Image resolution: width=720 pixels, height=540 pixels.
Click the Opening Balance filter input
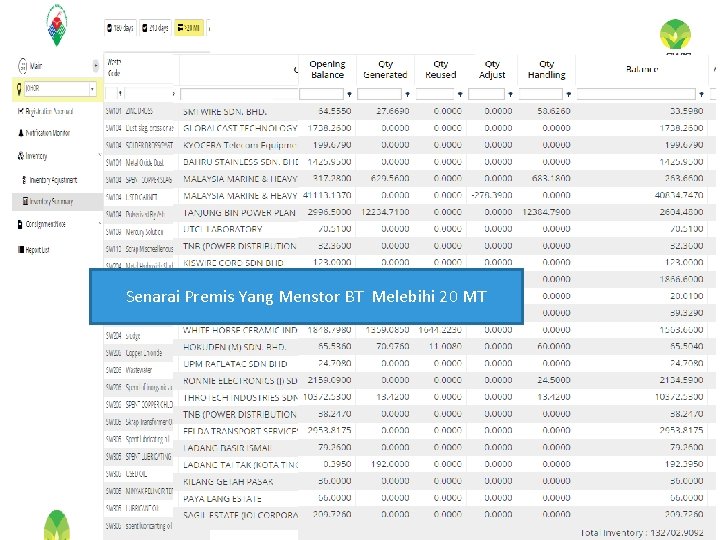321,94
